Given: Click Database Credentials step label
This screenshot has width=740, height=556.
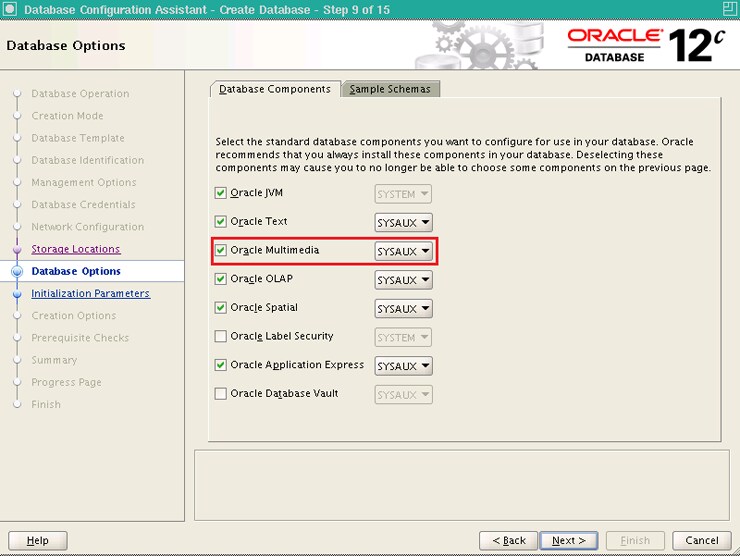Looking at the screenshot, I should [84, 205].
